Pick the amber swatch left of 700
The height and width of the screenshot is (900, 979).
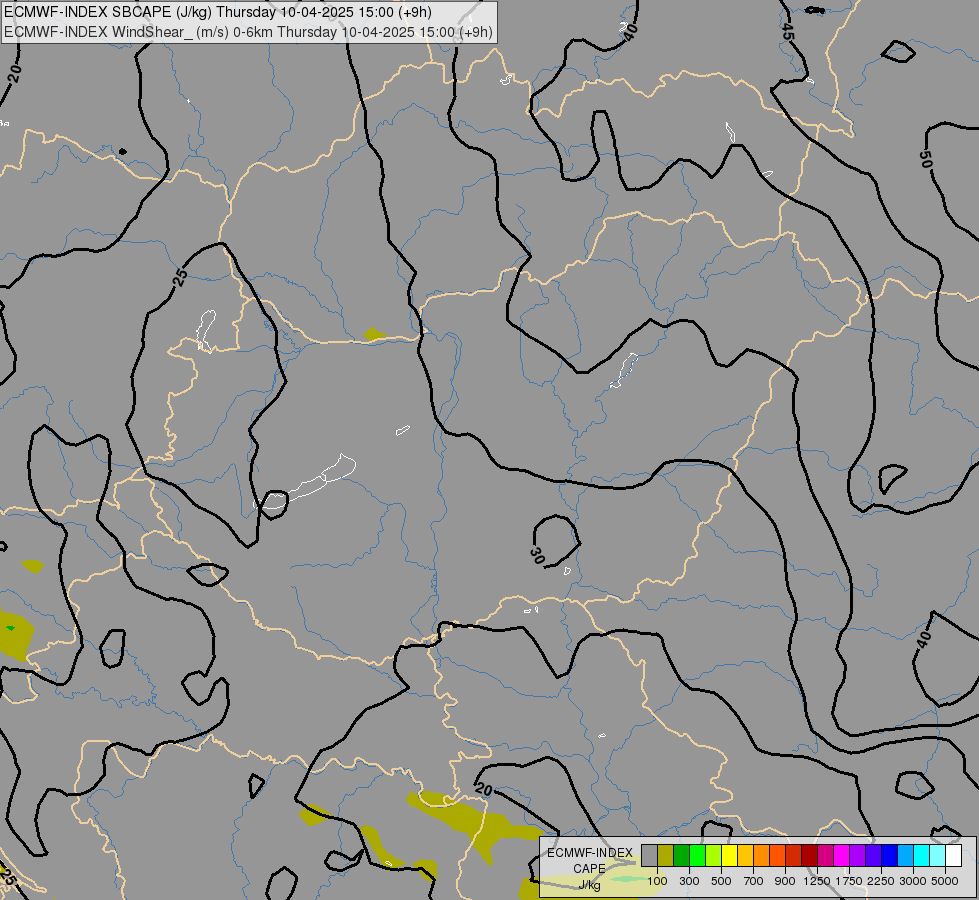pos(745,856)
